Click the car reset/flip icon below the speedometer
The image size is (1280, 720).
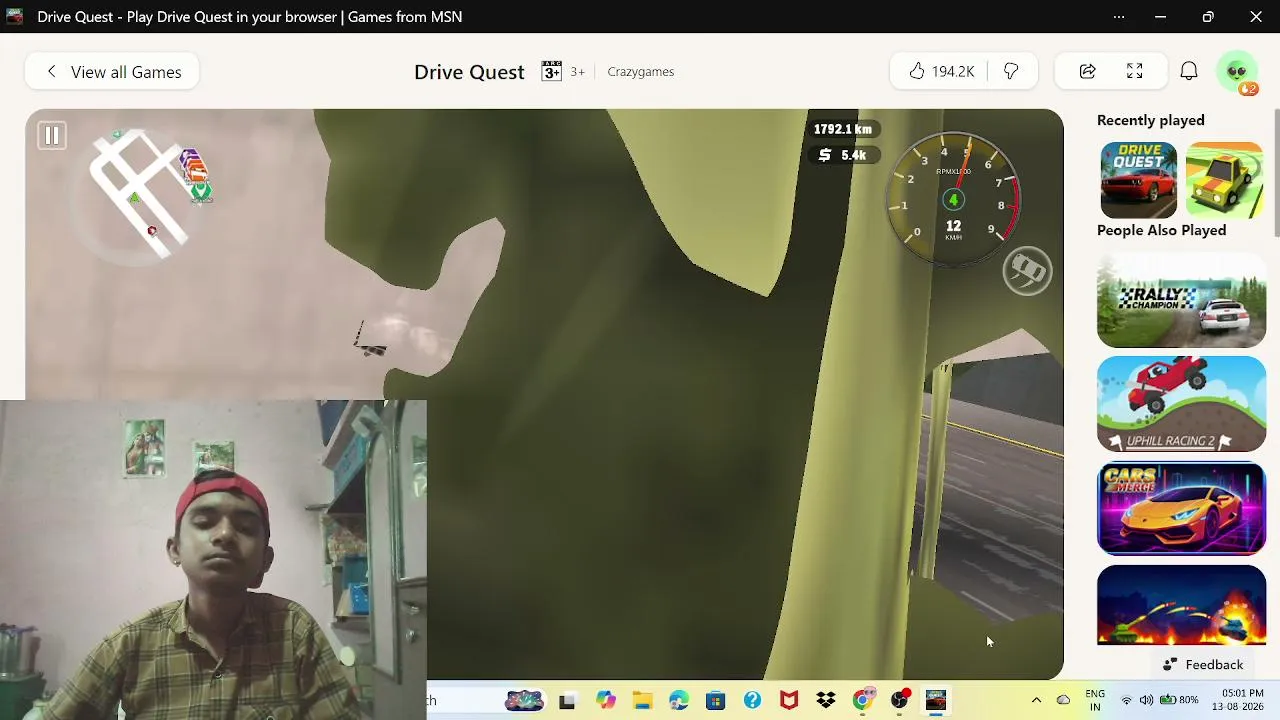click(1027, 271)
